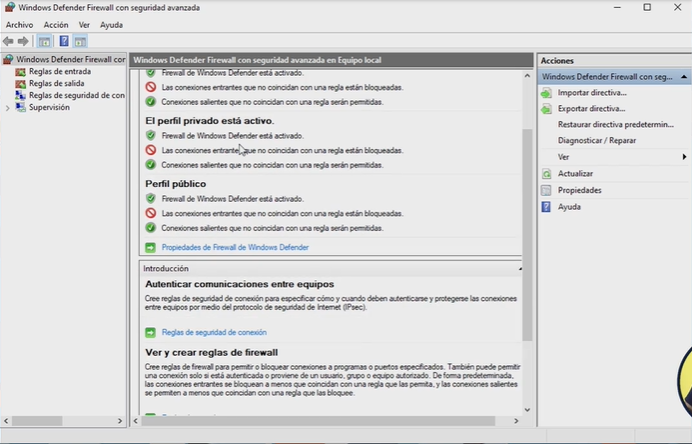
Task: Click the Reglas de salida icon
Action: point(20,83)
